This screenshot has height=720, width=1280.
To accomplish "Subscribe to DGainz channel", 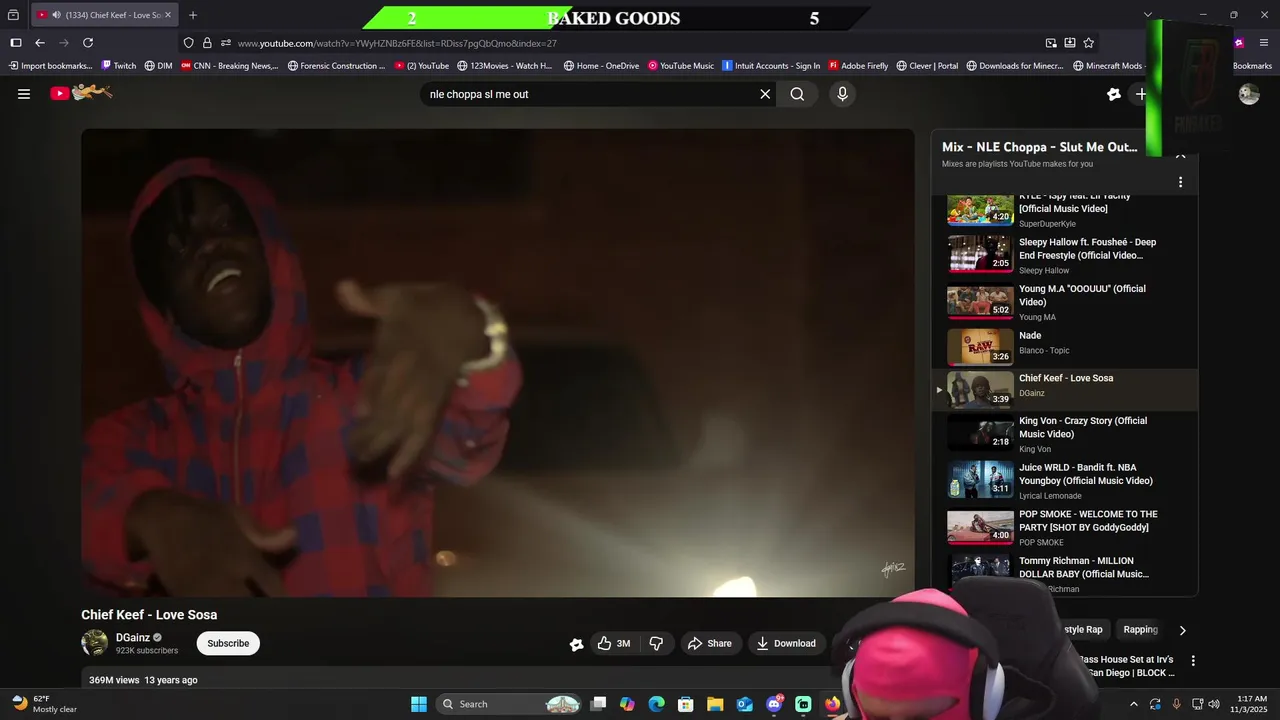I will (228, 643).
